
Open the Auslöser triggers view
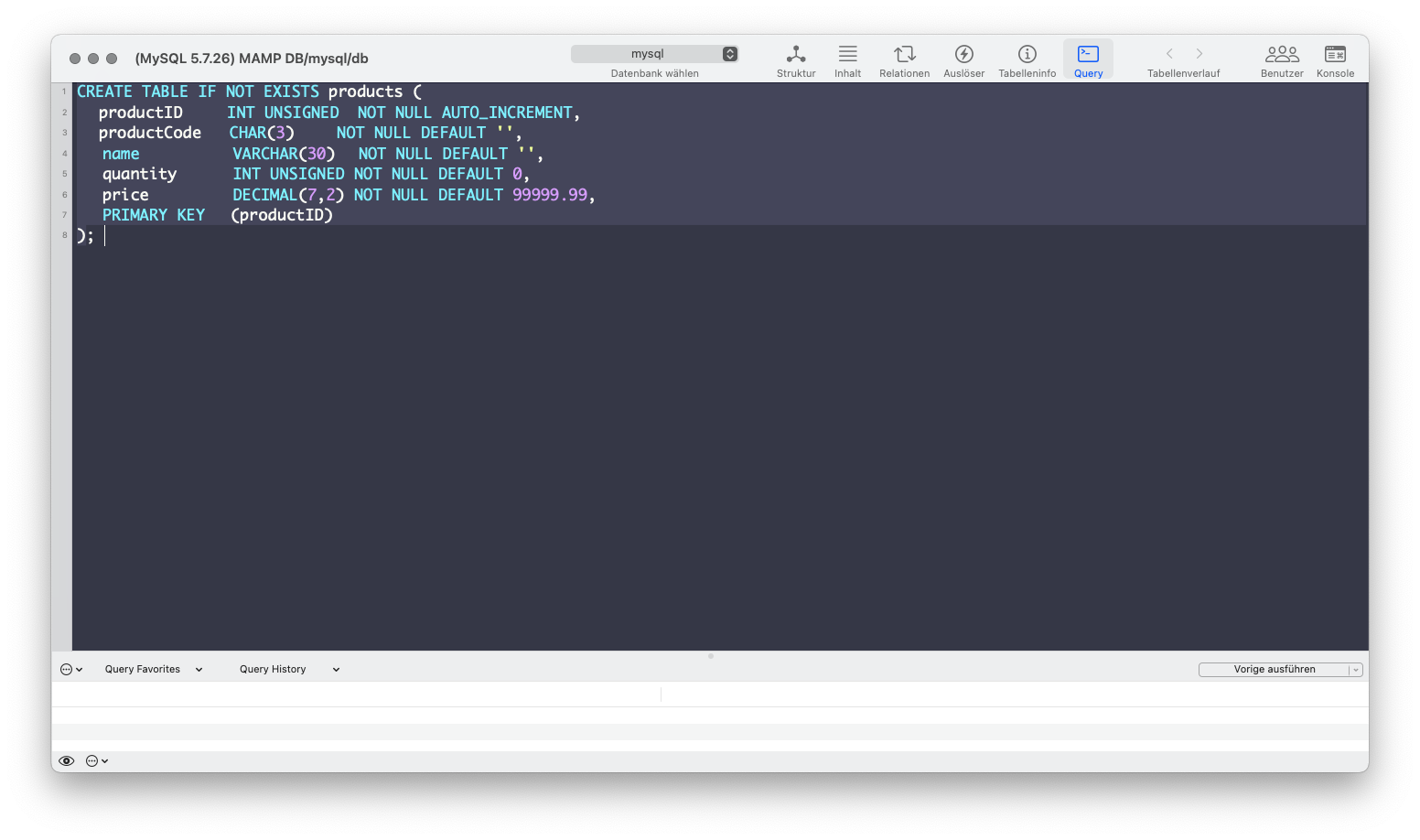click(x=963, y=60)
